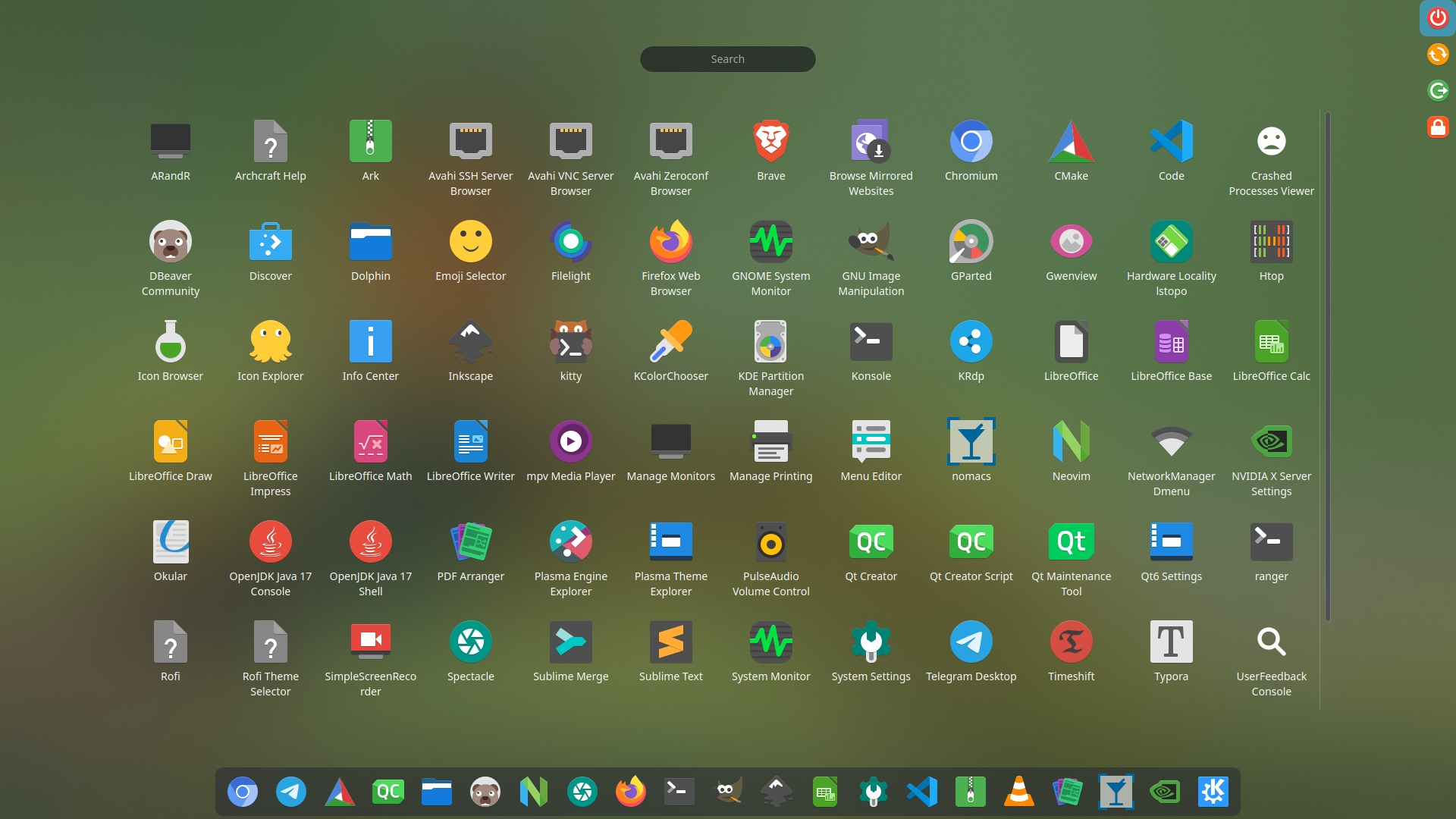The height and width of the screenshot is (819, 1456).
Task: Launch nomacs from the app grid
Action: click(971, 452)
